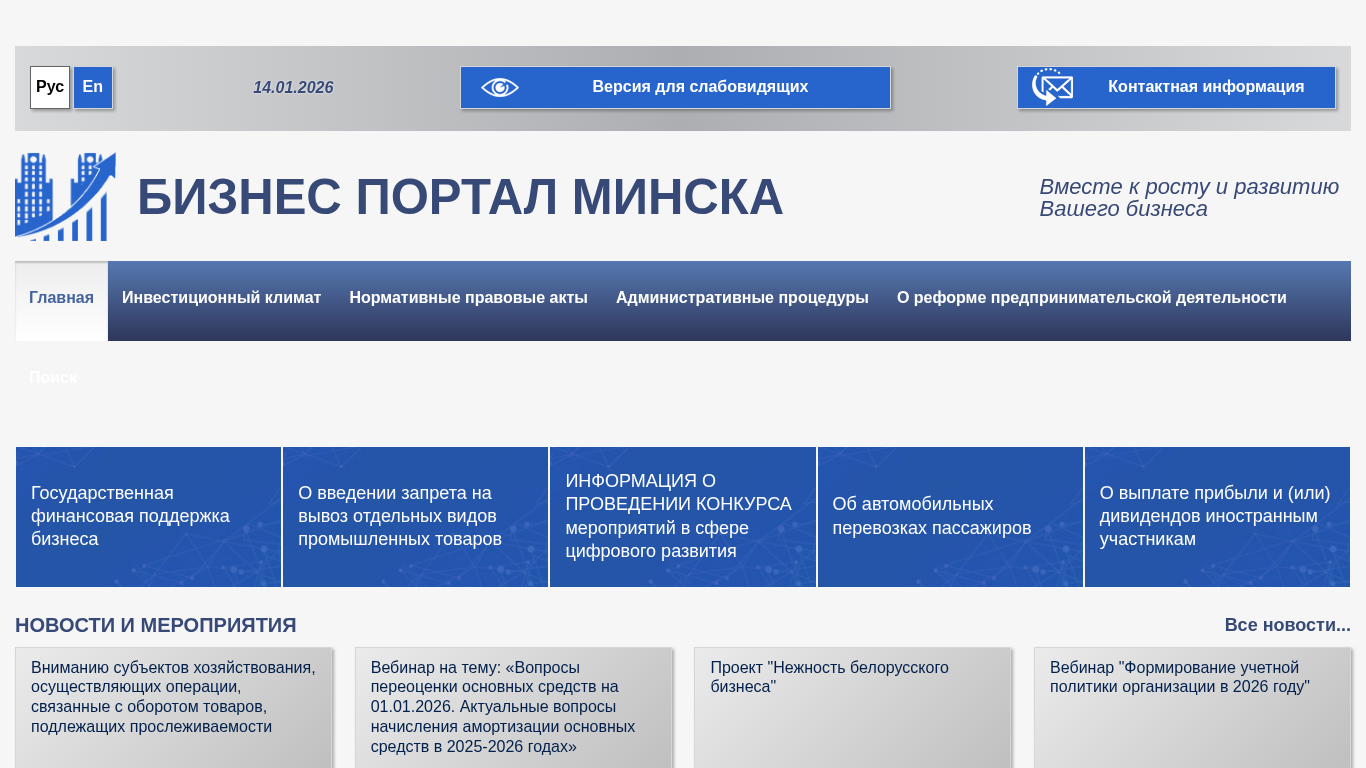Switch language to En

(93, 87)
